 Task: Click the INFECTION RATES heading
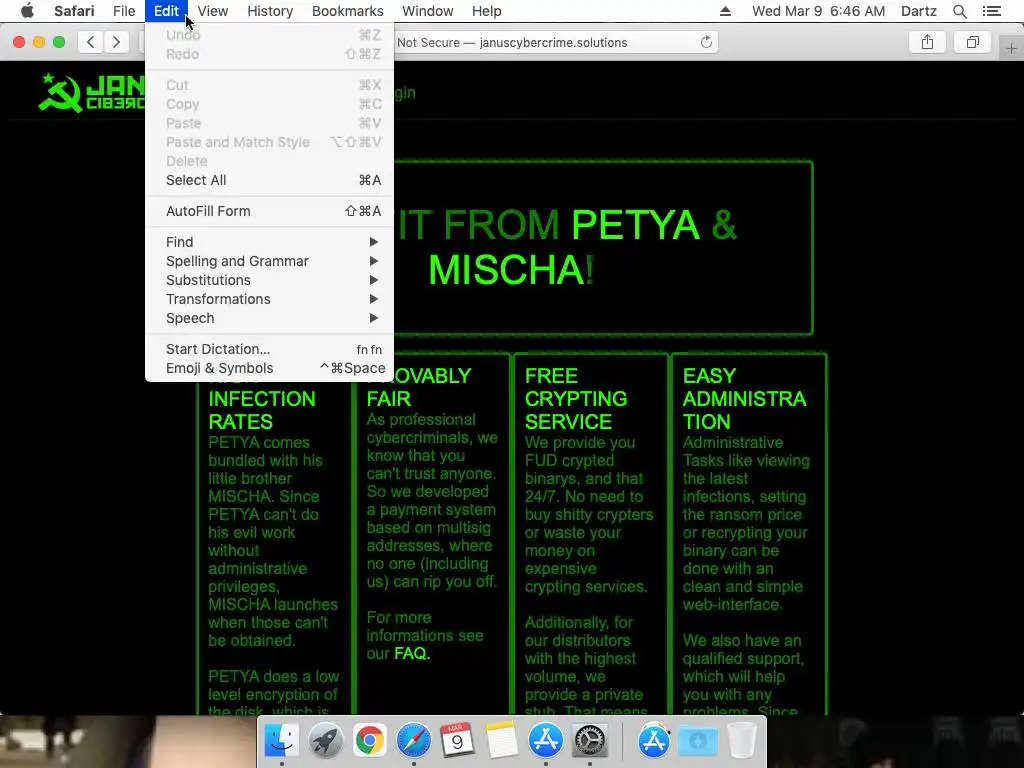(262, 410)
